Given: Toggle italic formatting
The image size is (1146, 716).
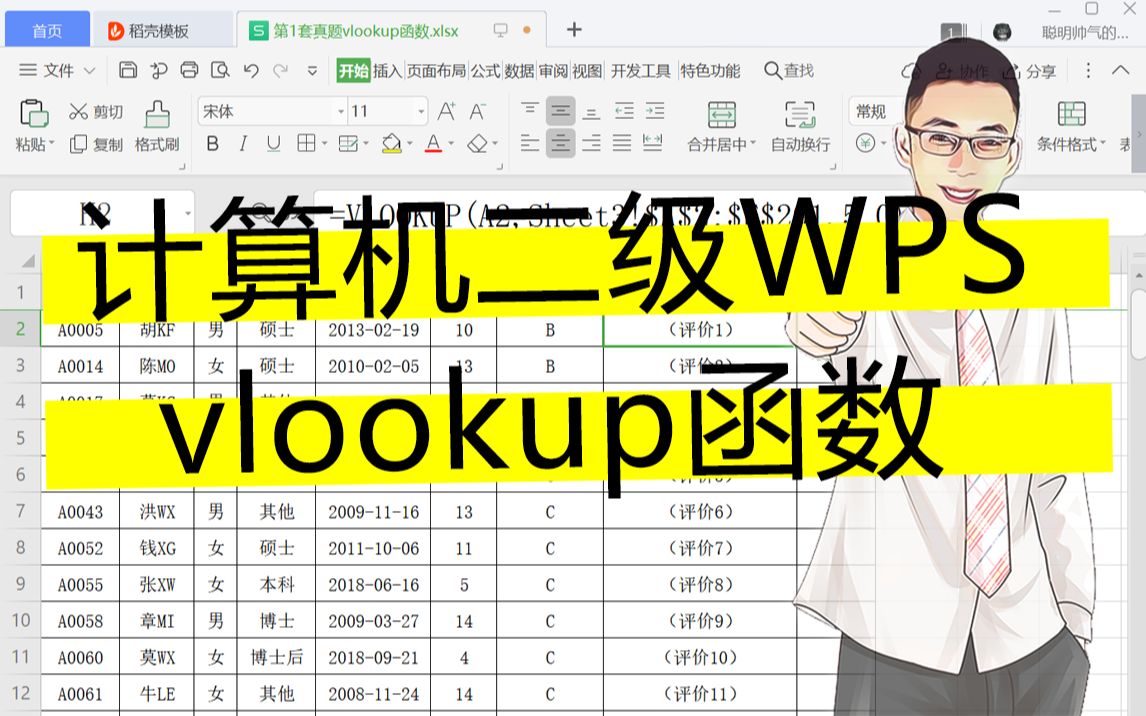Looking at the screenshot, I should point(243,143).
